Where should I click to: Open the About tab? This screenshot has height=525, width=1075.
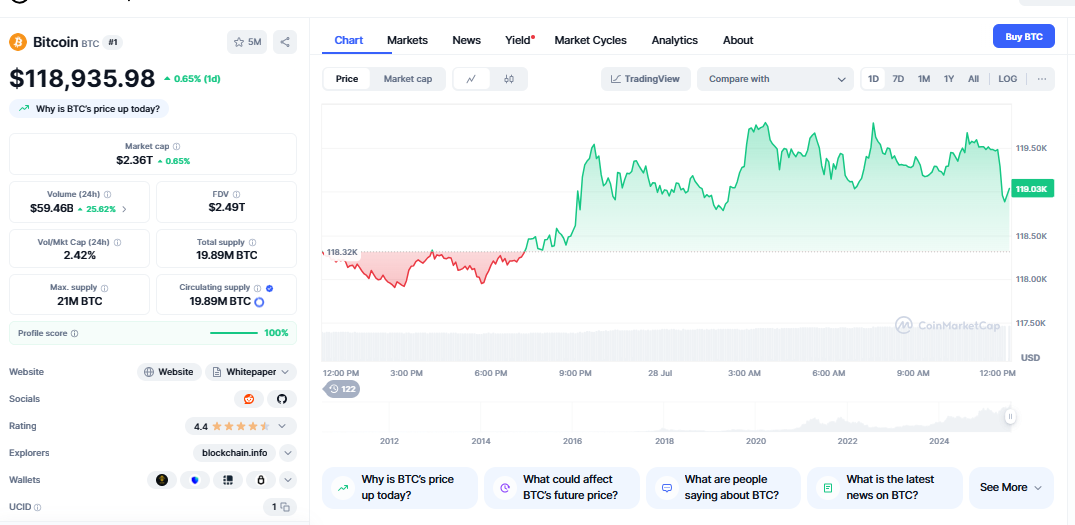[738, 40]
